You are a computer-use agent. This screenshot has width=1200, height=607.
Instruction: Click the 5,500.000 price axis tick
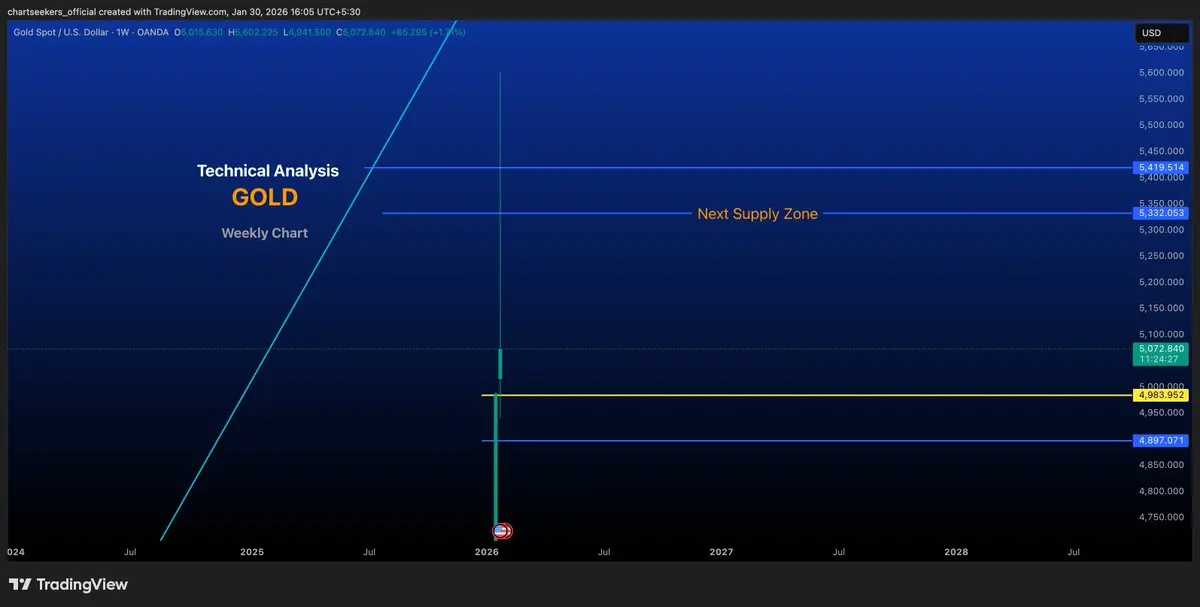(x=1162, y=125)
